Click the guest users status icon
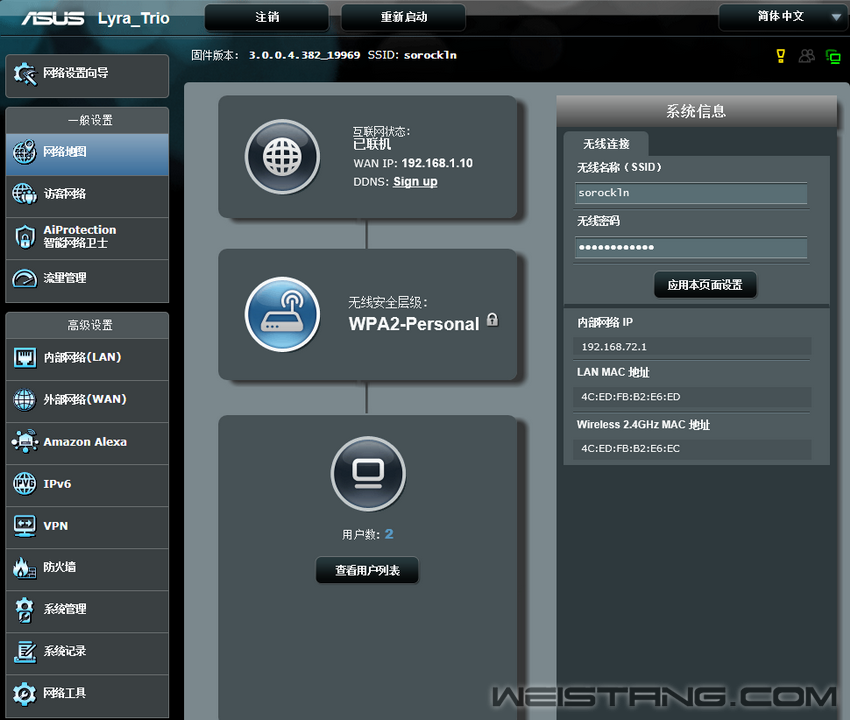The width and height of the screenshot is (850, 720). click(x=806, y=56)
